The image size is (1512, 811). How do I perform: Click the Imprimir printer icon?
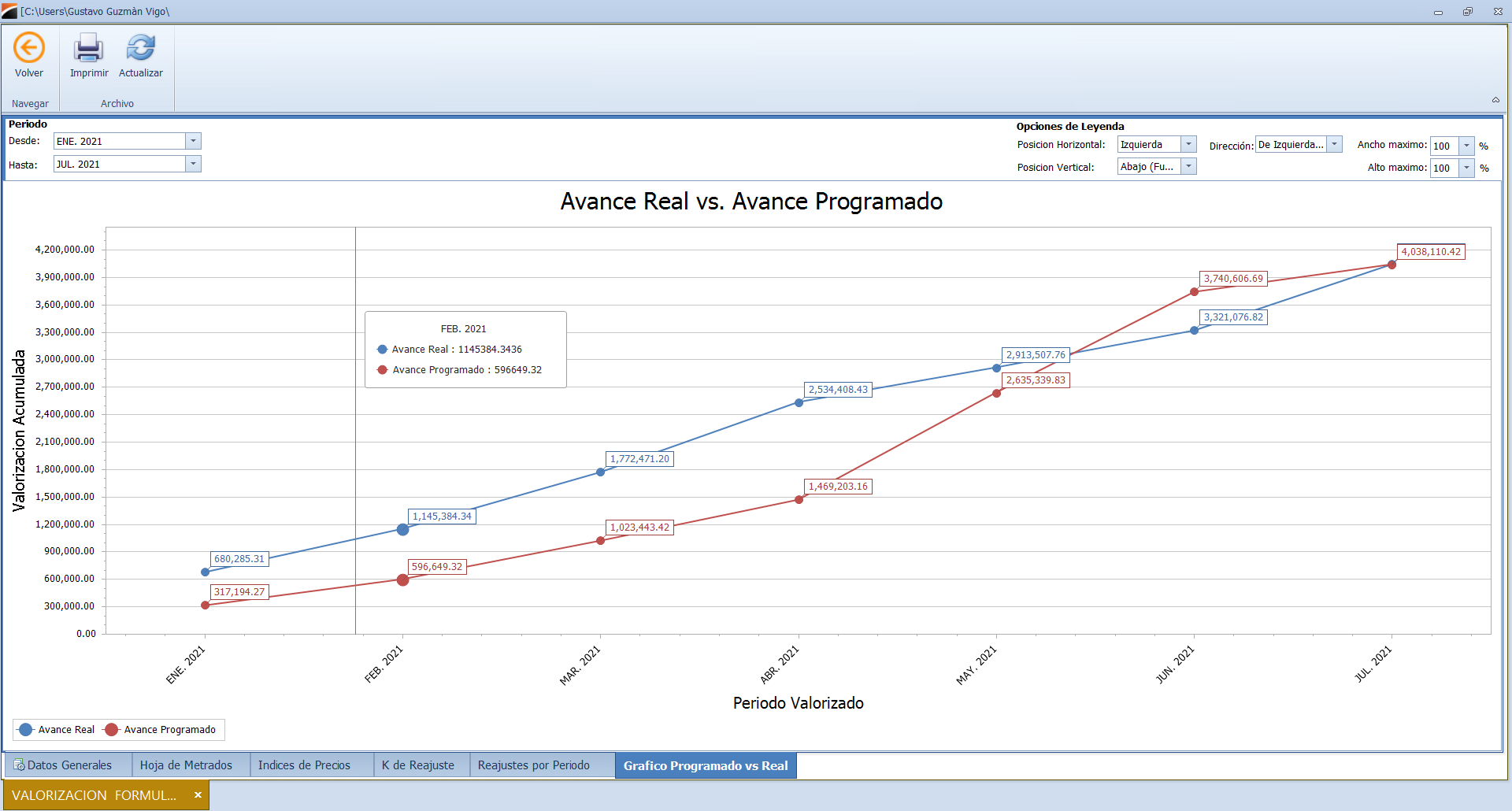(x=88, y=48)
